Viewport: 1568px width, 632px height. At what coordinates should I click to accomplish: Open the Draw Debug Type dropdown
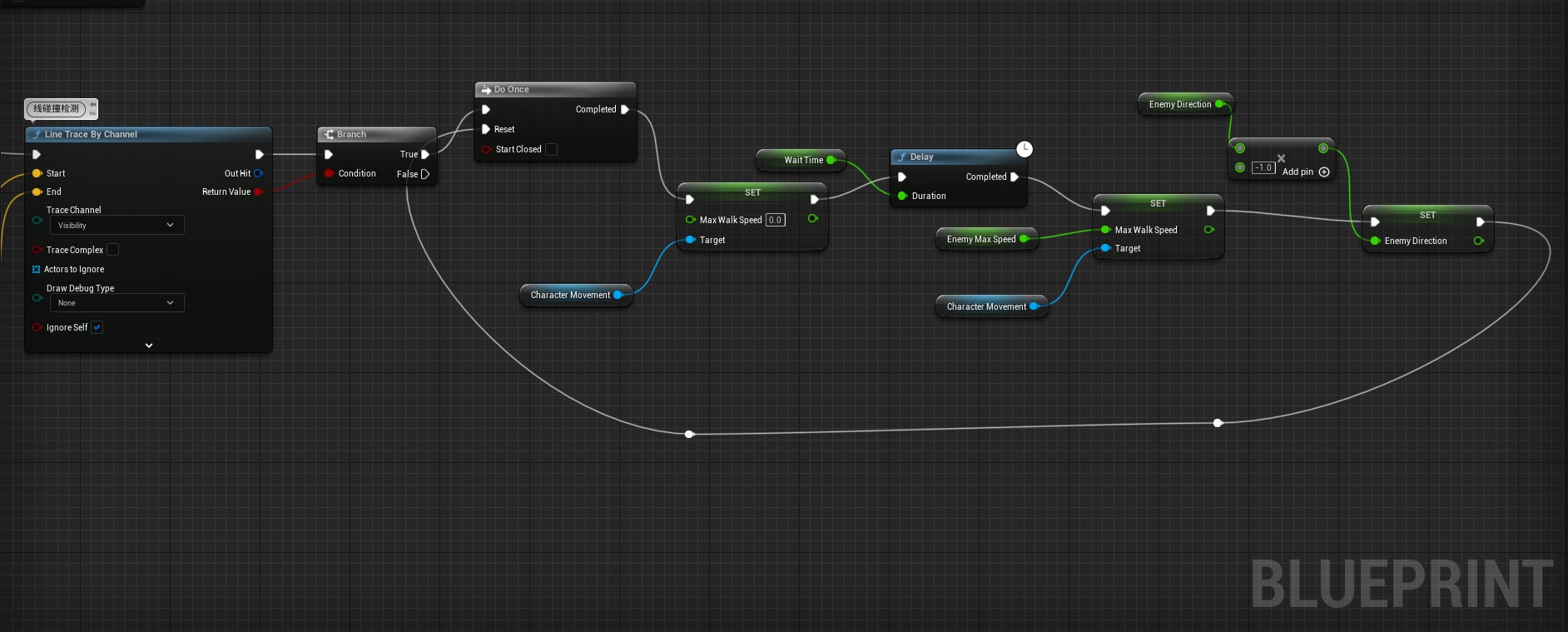pyautogui.click(x=117, y=303)
